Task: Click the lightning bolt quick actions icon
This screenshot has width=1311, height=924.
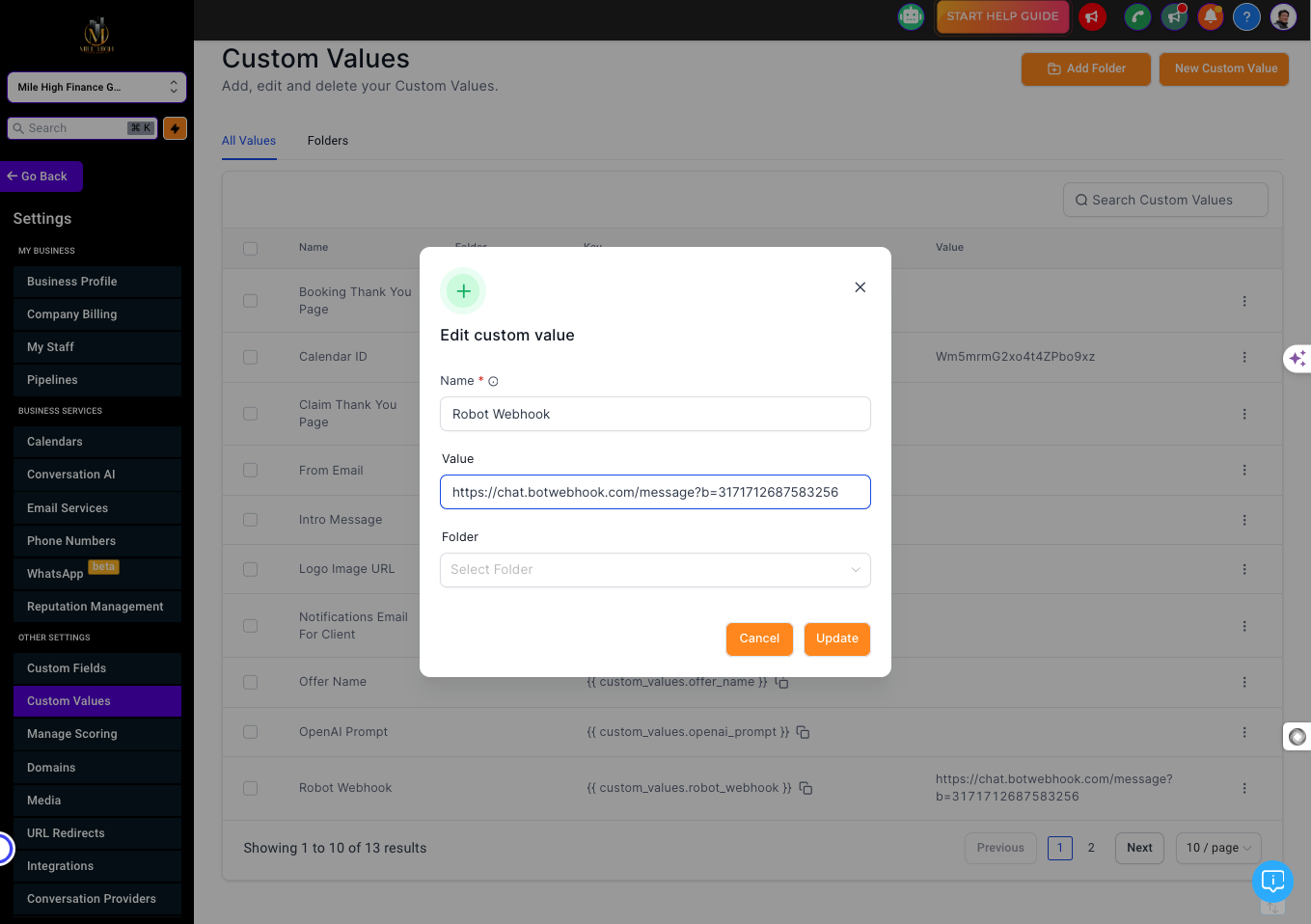Action: click(x=175, y=128)
